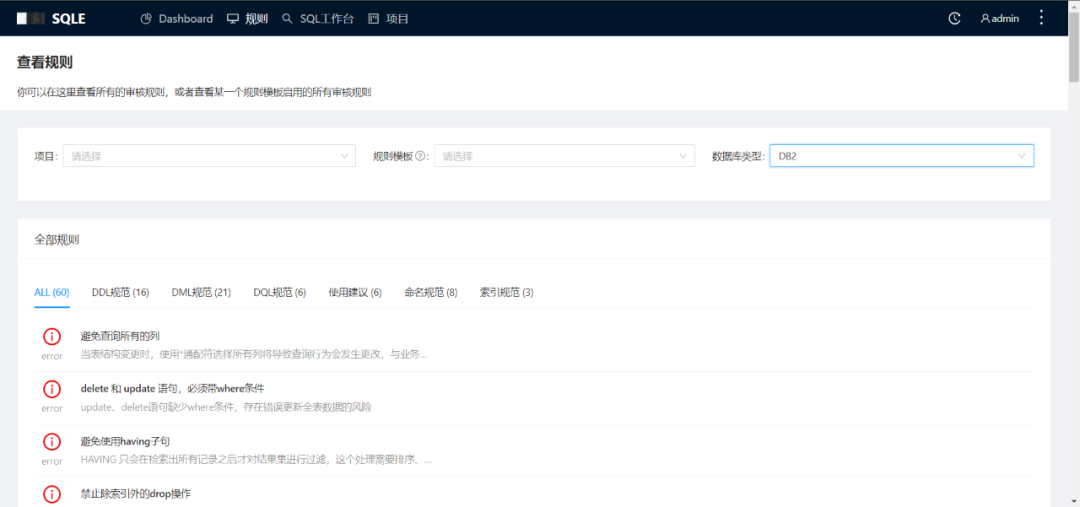Viewport: 1080px width, 507px height.
Task: Open the vertical three-dot more menu
Action: 1041,18
